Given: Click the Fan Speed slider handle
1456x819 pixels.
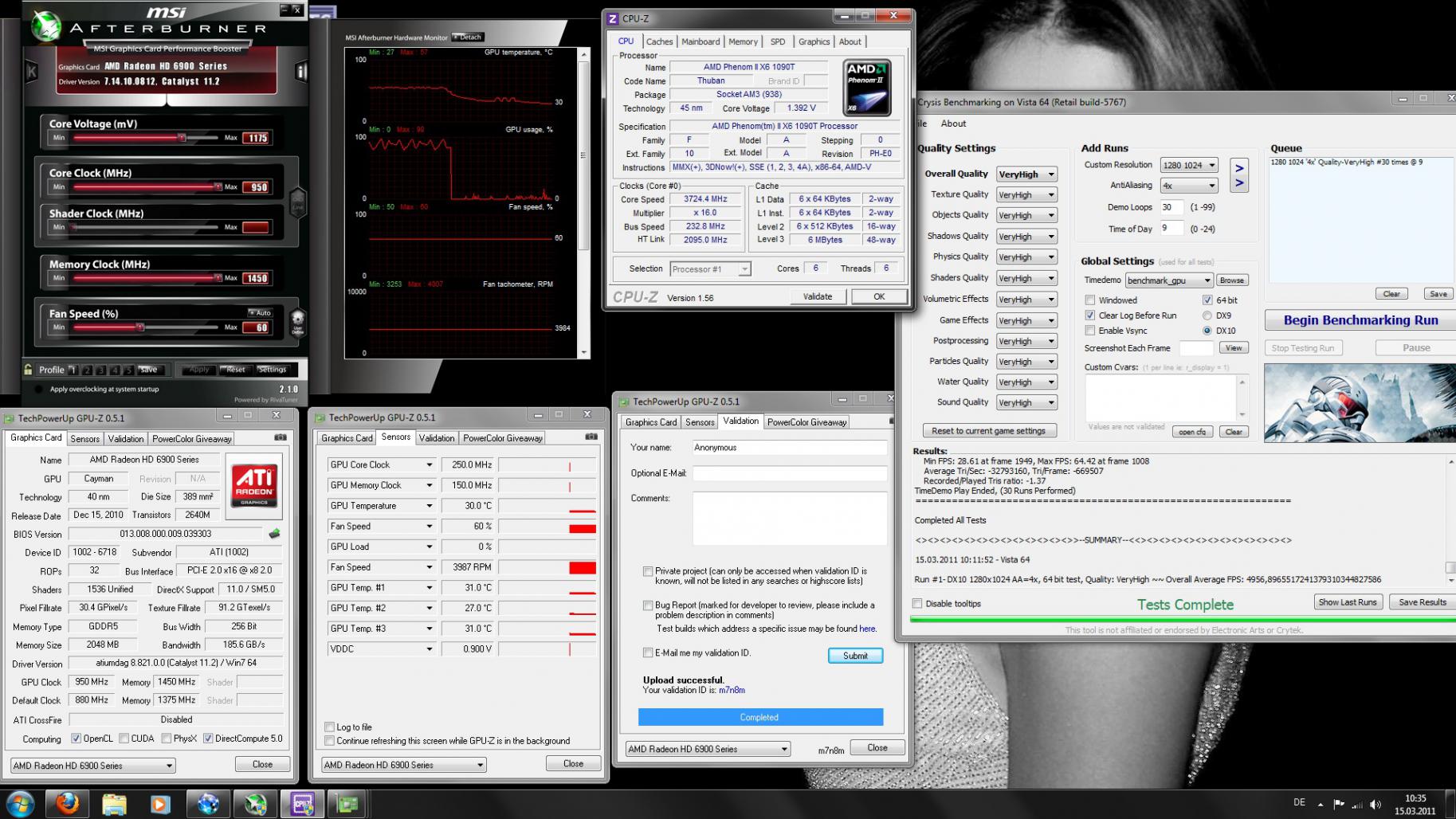Looking at the screenshot, I should [140, 327].
